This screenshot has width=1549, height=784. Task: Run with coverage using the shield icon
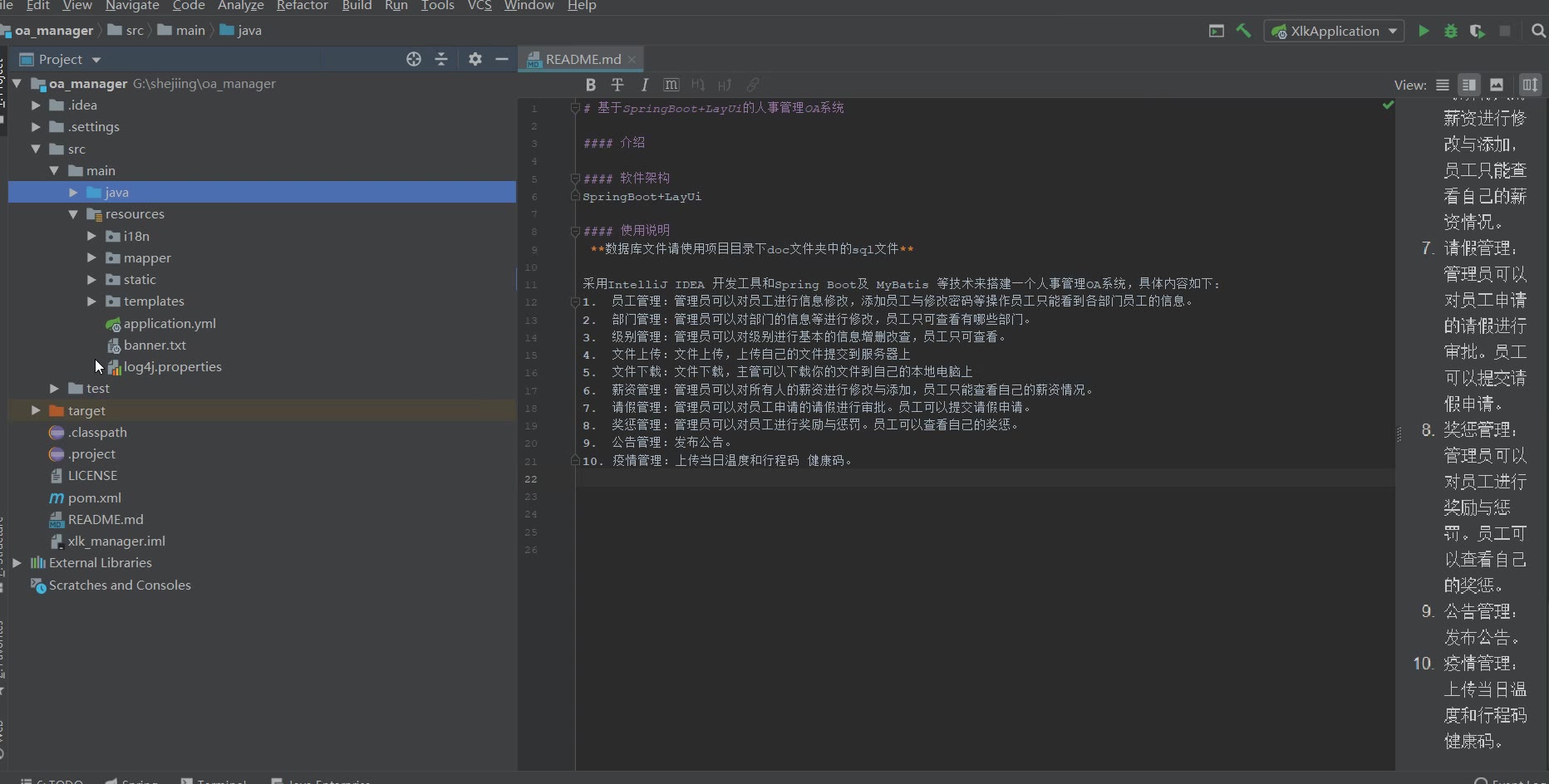tap(1477, 31)
